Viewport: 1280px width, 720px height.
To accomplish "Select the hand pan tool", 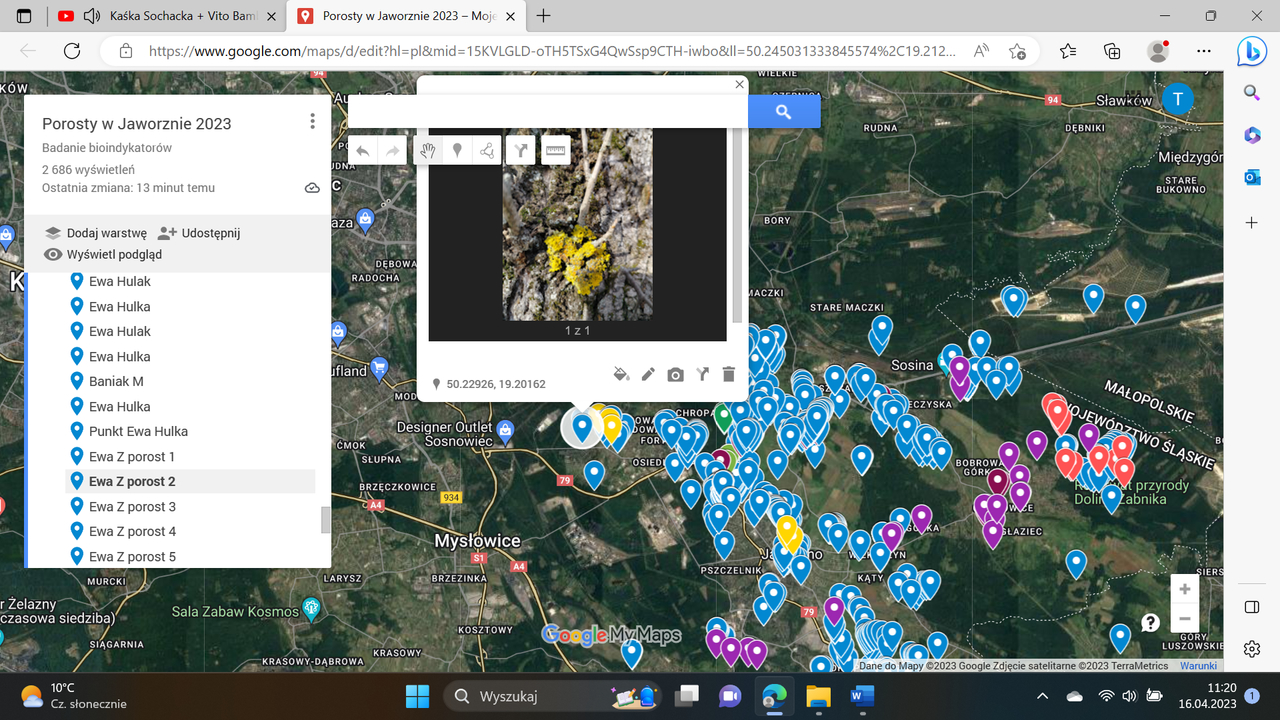I will tap(428, 151).
